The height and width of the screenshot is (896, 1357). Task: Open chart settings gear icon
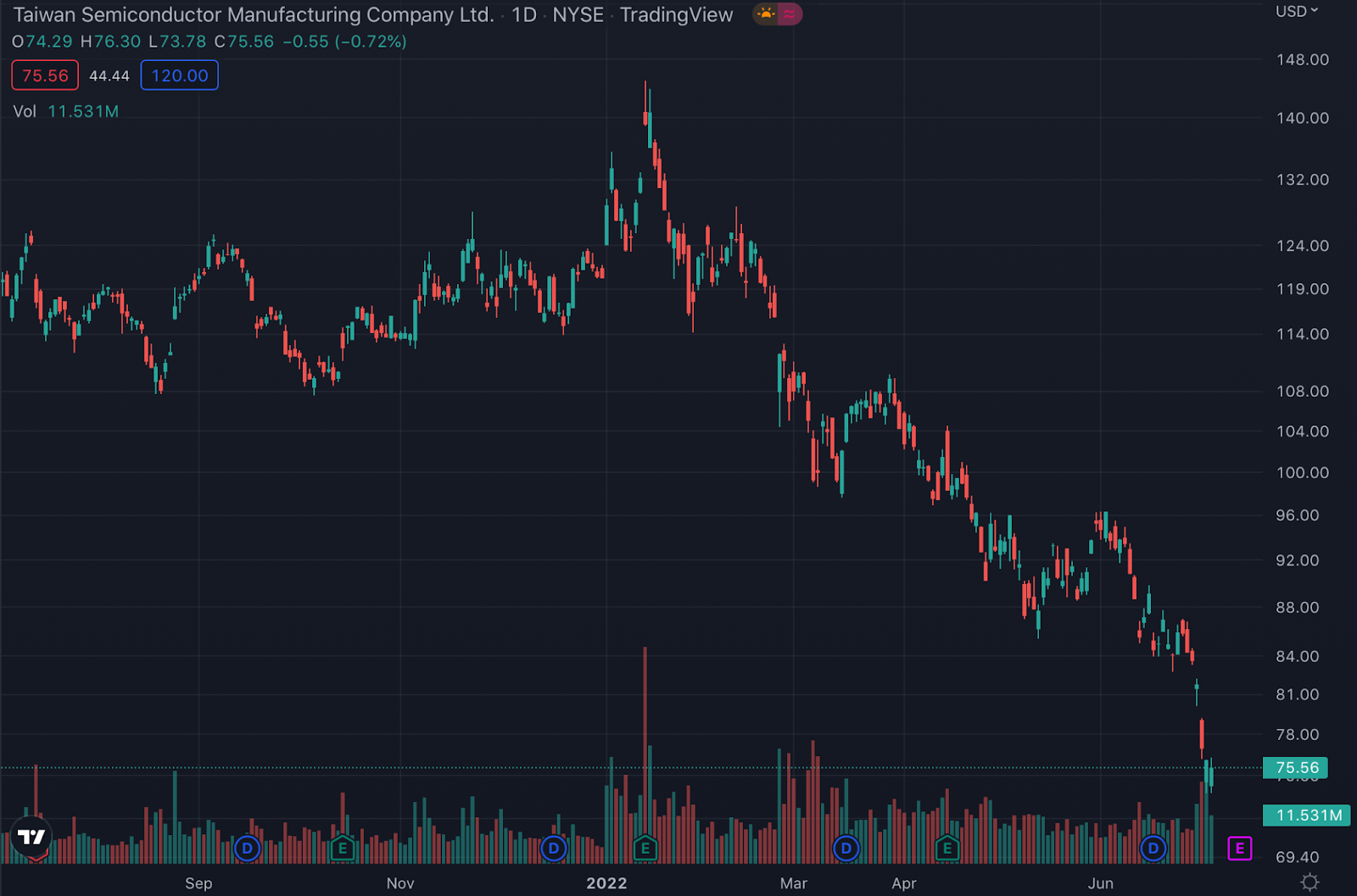(x=1310, y=882)
